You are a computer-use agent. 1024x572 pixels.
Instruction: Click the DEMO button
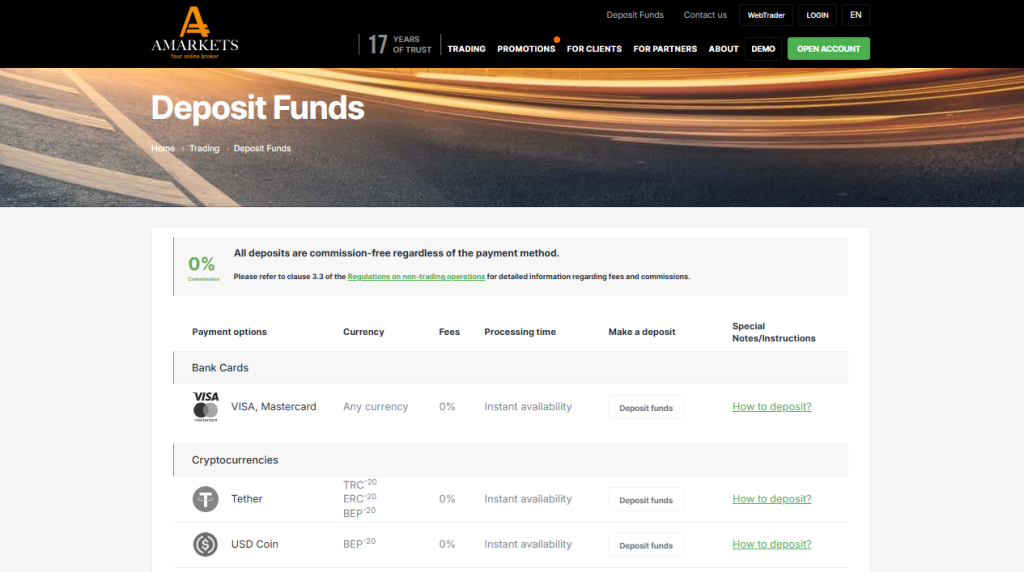point(763,49)
